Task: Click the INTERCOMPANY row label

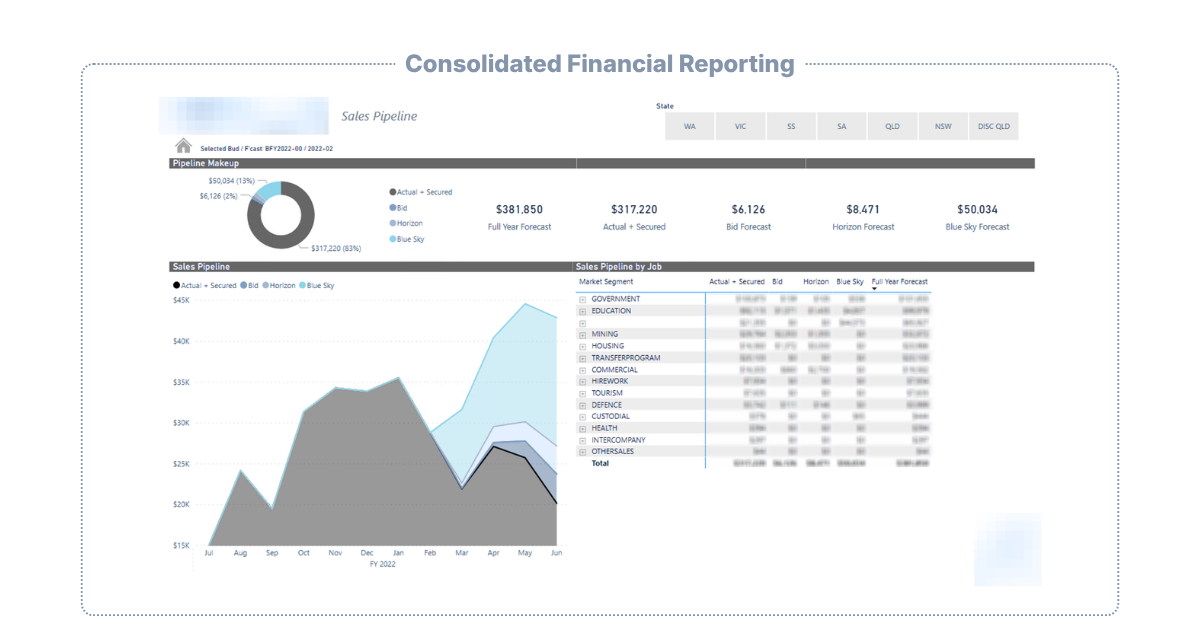Action: tap(618, 440)
